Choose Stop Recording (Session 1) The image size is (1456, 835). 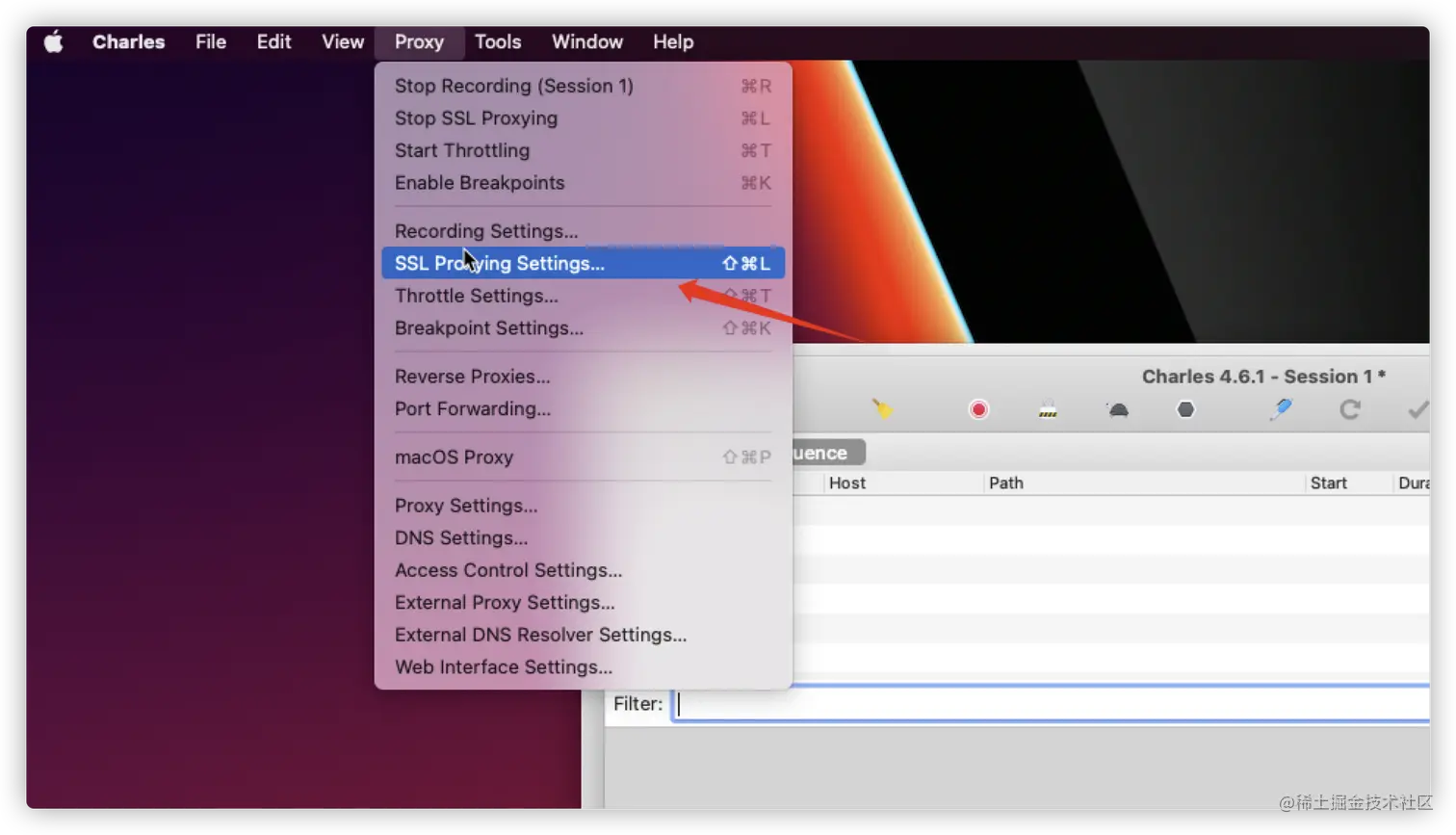tap(583, 86)
